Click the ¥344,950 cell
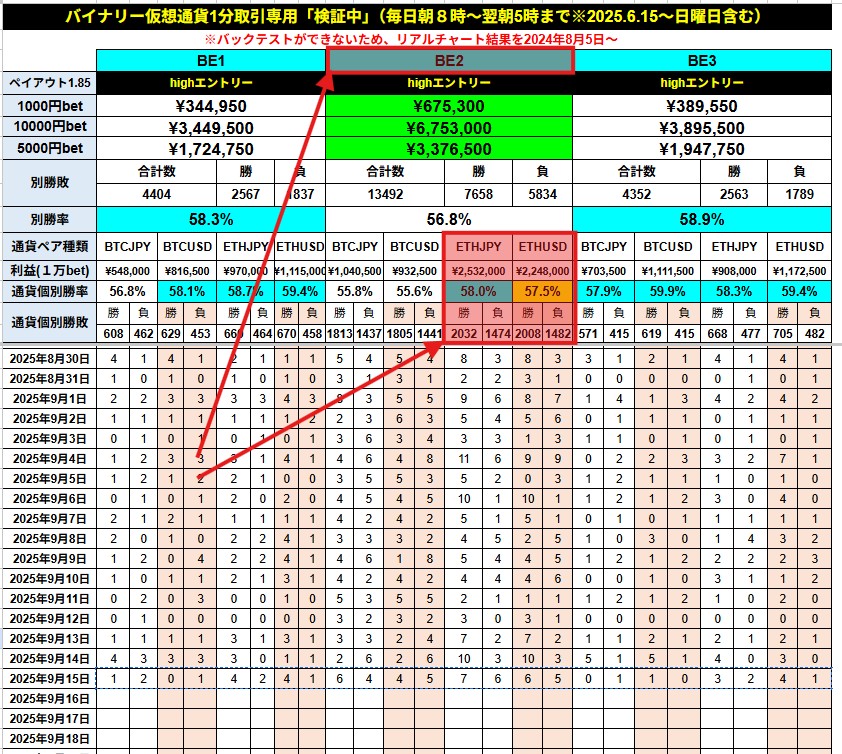The width and height of the screenshot is (842, 754). [210, 106]
